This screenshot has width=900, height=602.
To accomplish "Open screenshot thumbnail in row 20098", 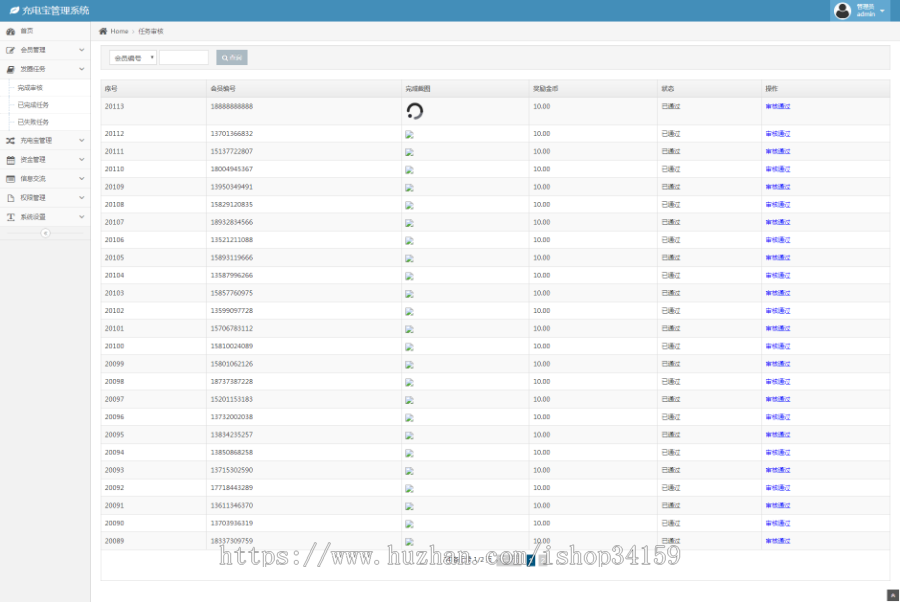I will (x=409, y=382).
